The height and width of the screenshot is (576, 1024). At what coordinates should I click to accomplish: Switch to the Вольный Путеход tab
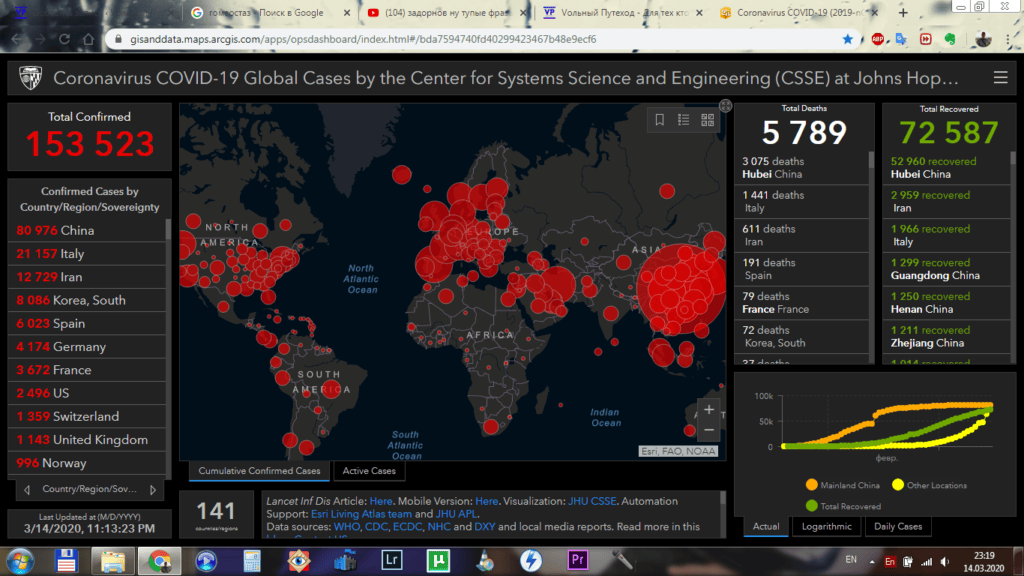pyautogui.click(x=624, y=12)
